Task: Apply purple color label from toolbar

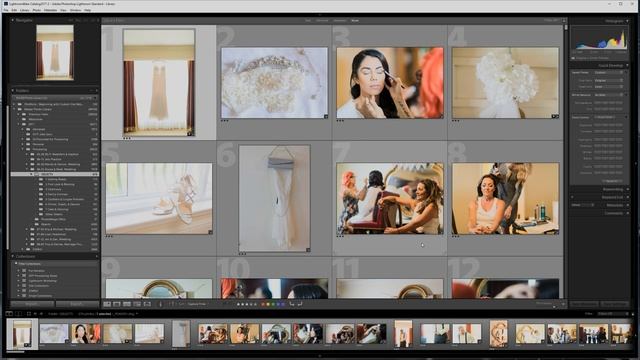Action: [x=284, y=304]
